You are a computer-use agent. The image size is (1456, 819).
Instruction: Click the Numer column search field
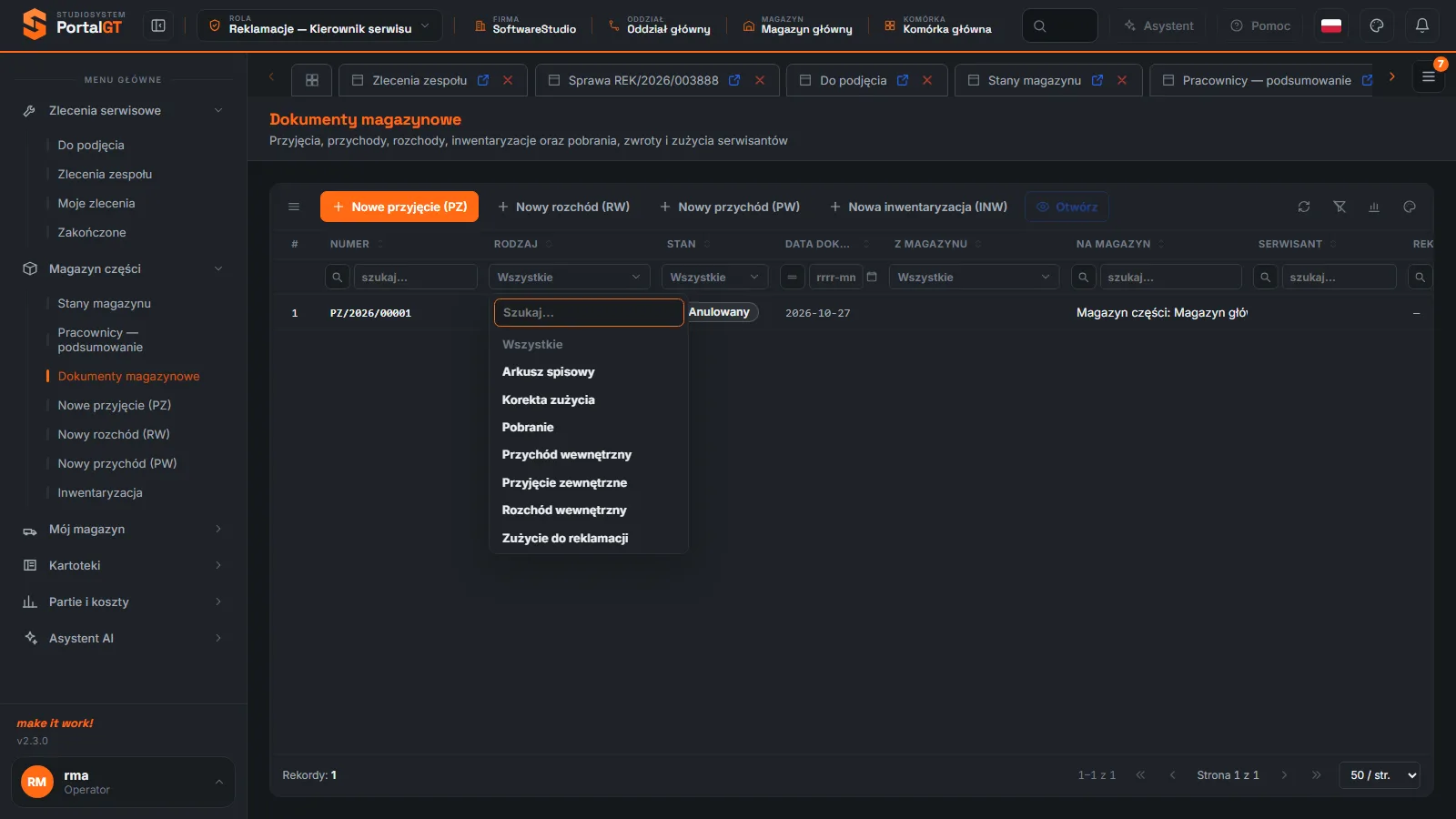[415, 277]
